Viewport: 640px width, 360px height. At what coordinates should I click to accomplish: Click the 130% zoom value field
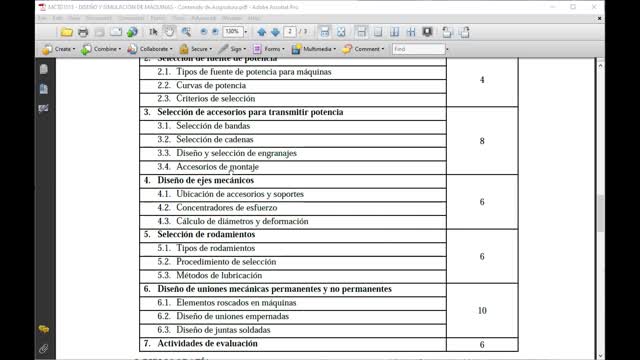(233, 32)
